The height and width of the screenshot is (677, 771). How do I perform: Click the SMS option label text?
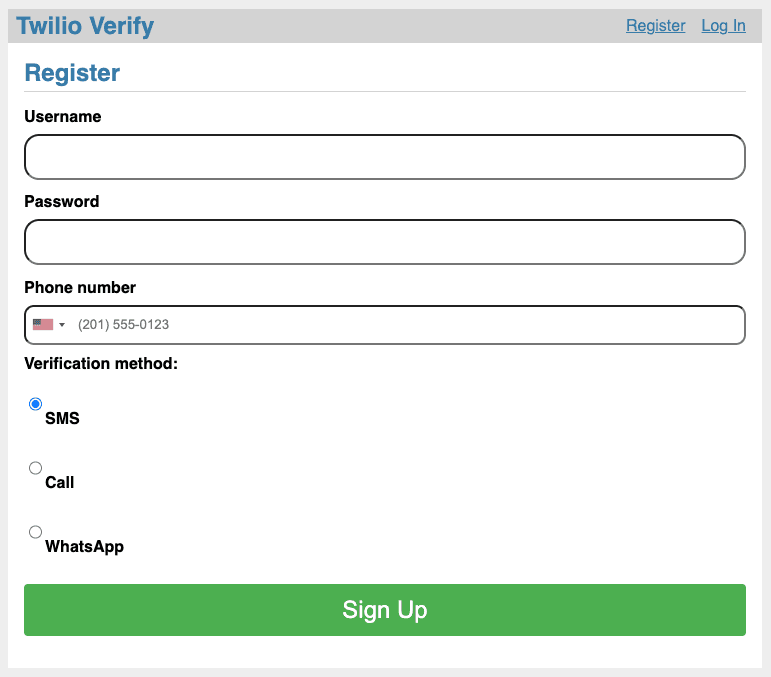(x=62, y=418)
